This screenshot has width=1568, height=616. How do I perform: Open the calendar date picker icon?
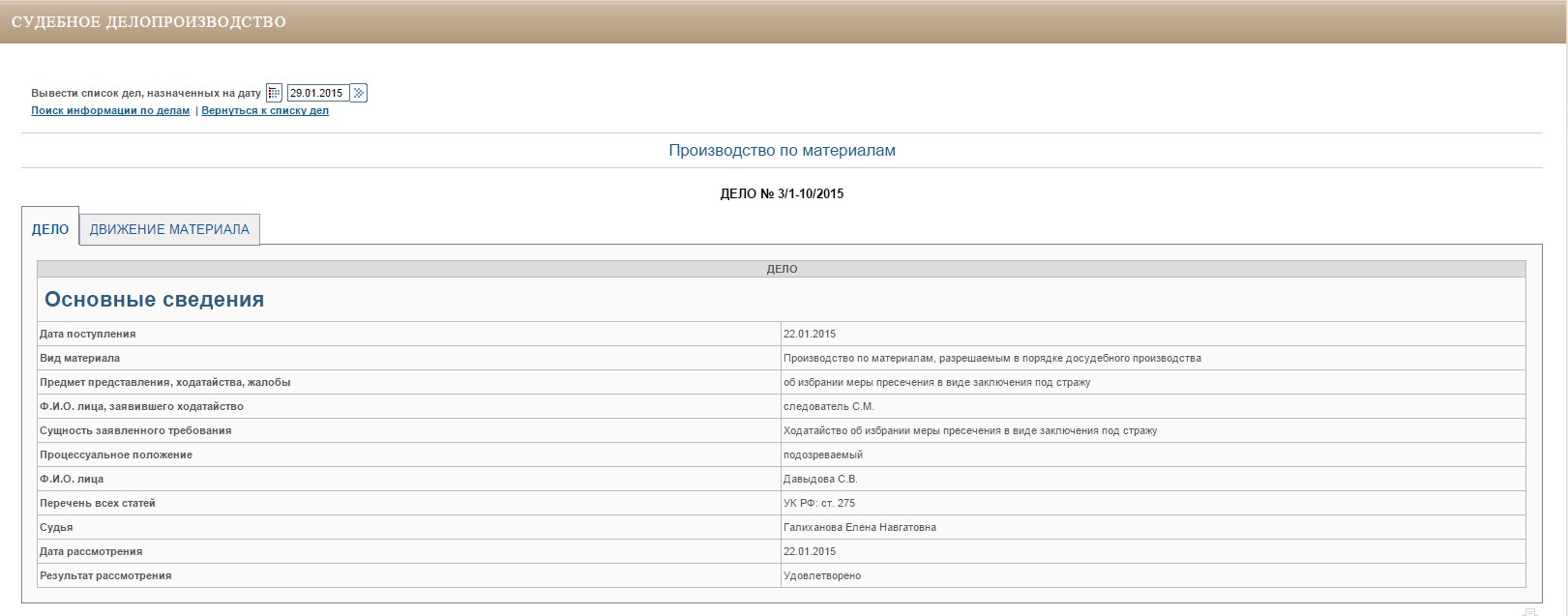(274, 93)
